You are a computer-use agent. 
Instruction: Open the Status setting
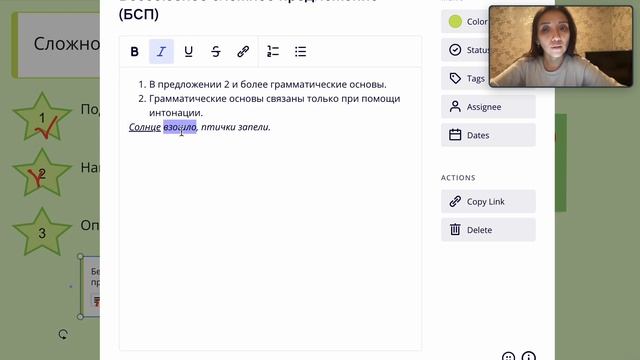[x=465, y=50]
